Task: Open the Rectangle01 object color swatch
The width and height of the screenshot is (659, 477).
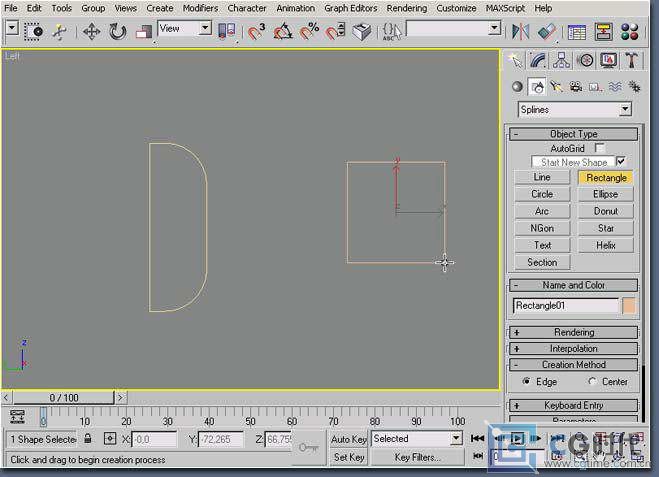Action: pos(629,306)
